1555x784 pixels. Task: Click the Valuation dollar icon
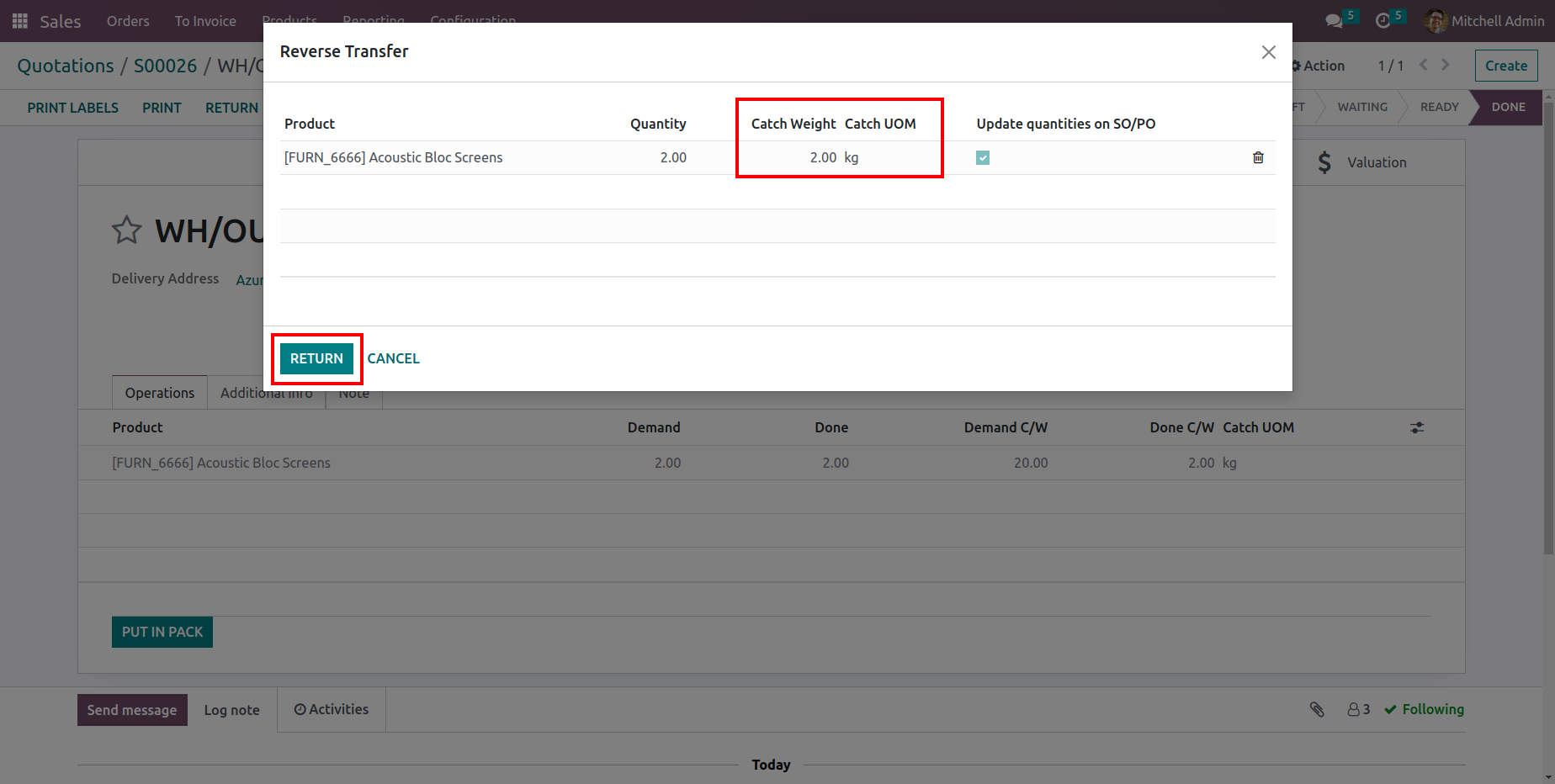pyautogui.click(x=1324, y=162)
